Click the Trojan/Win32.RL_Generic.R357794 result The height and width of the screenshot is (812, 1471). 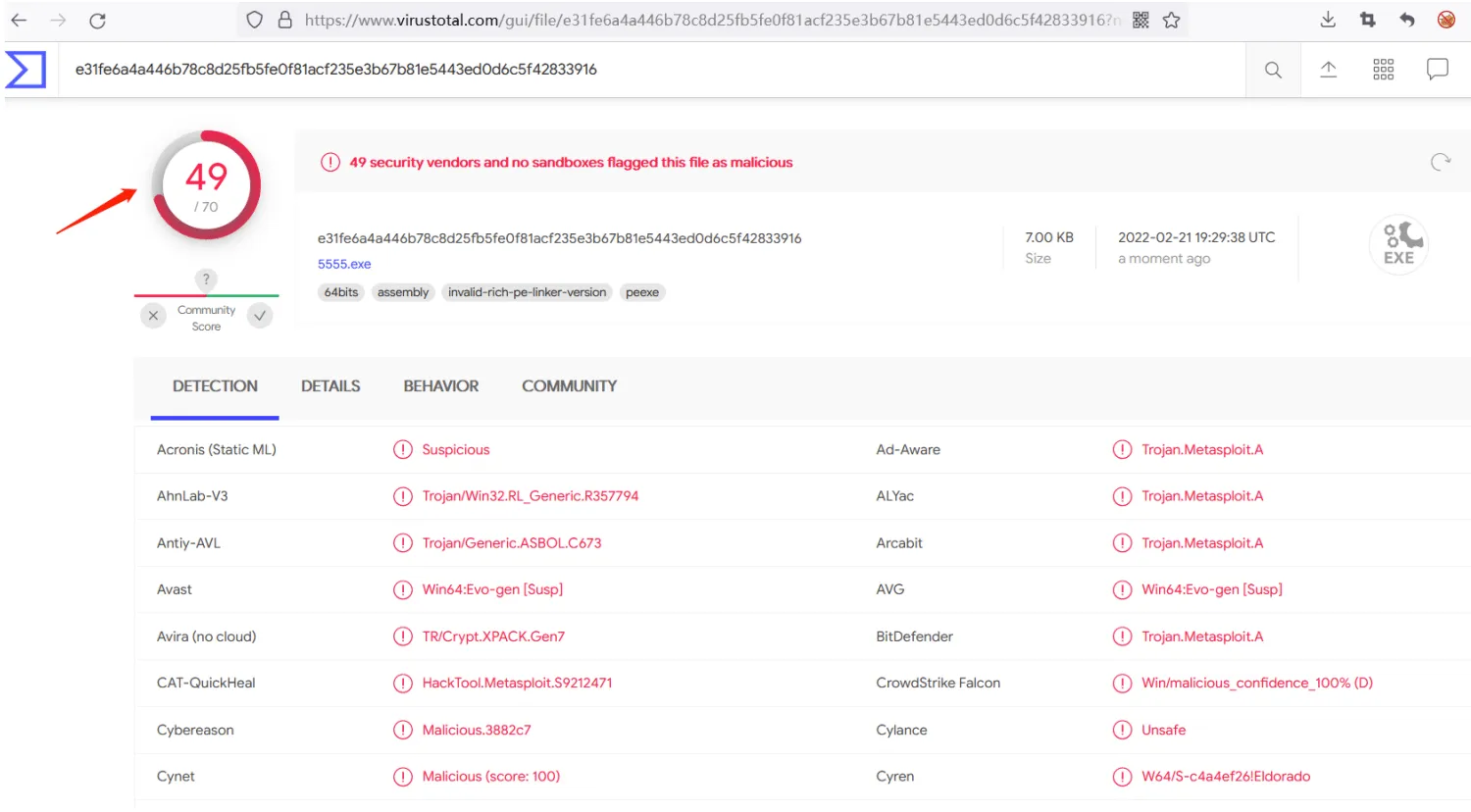coord(531,496)
